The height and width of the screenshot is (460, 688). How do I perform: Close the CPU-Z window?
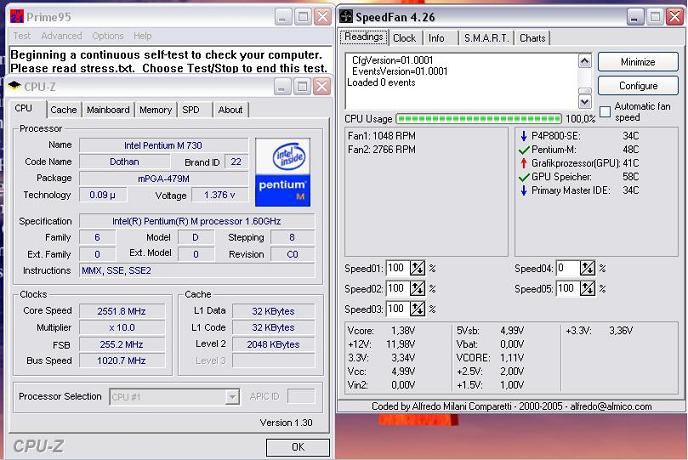[x=322, y=86]
